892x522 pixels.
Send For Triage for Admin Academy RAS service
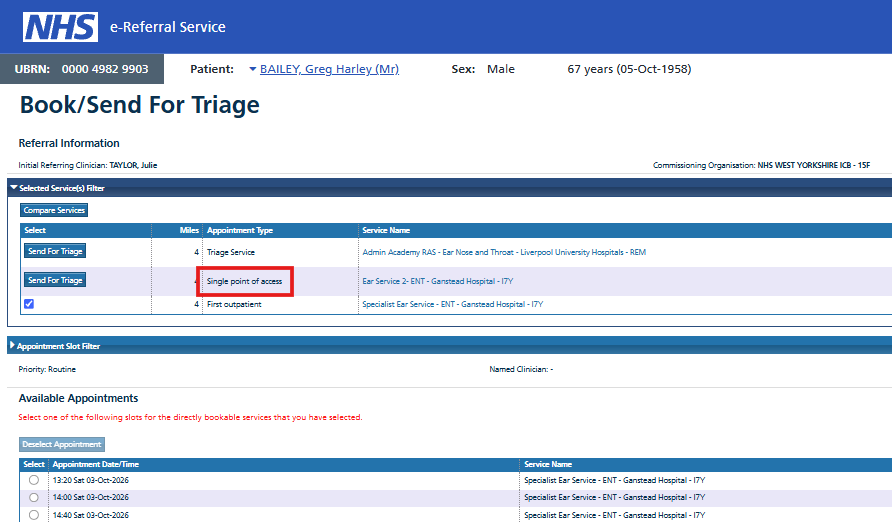[55, 251]
